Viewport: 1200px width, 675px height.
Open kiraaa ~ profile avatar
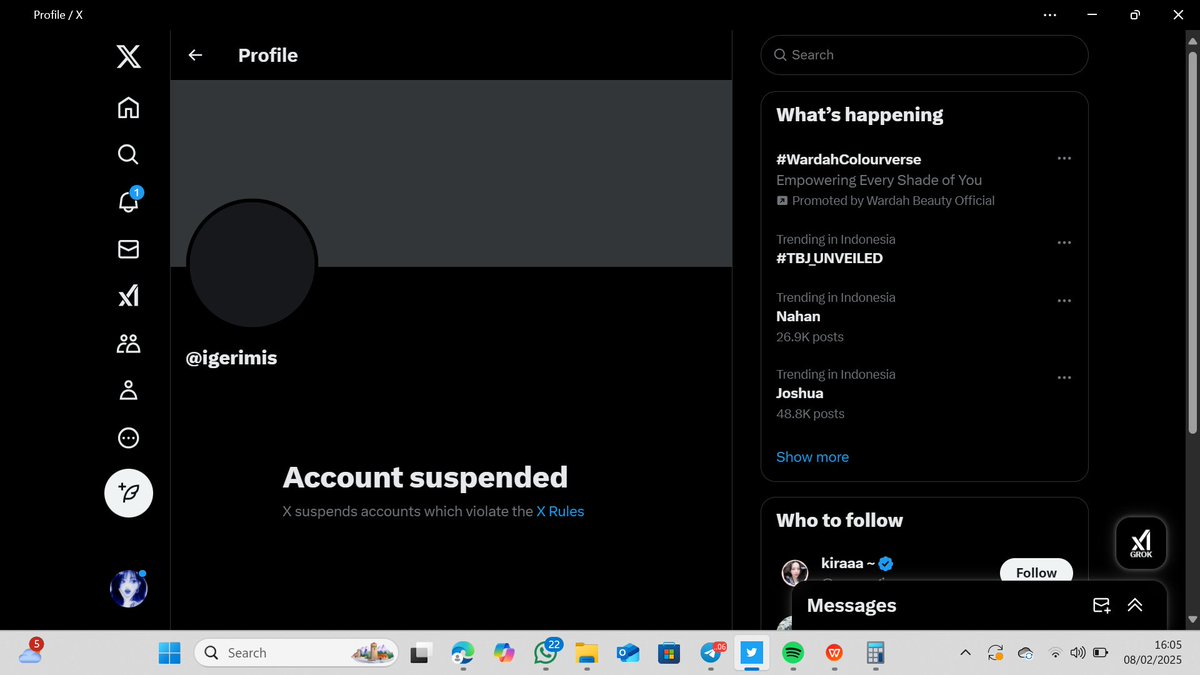coord(795,573)
